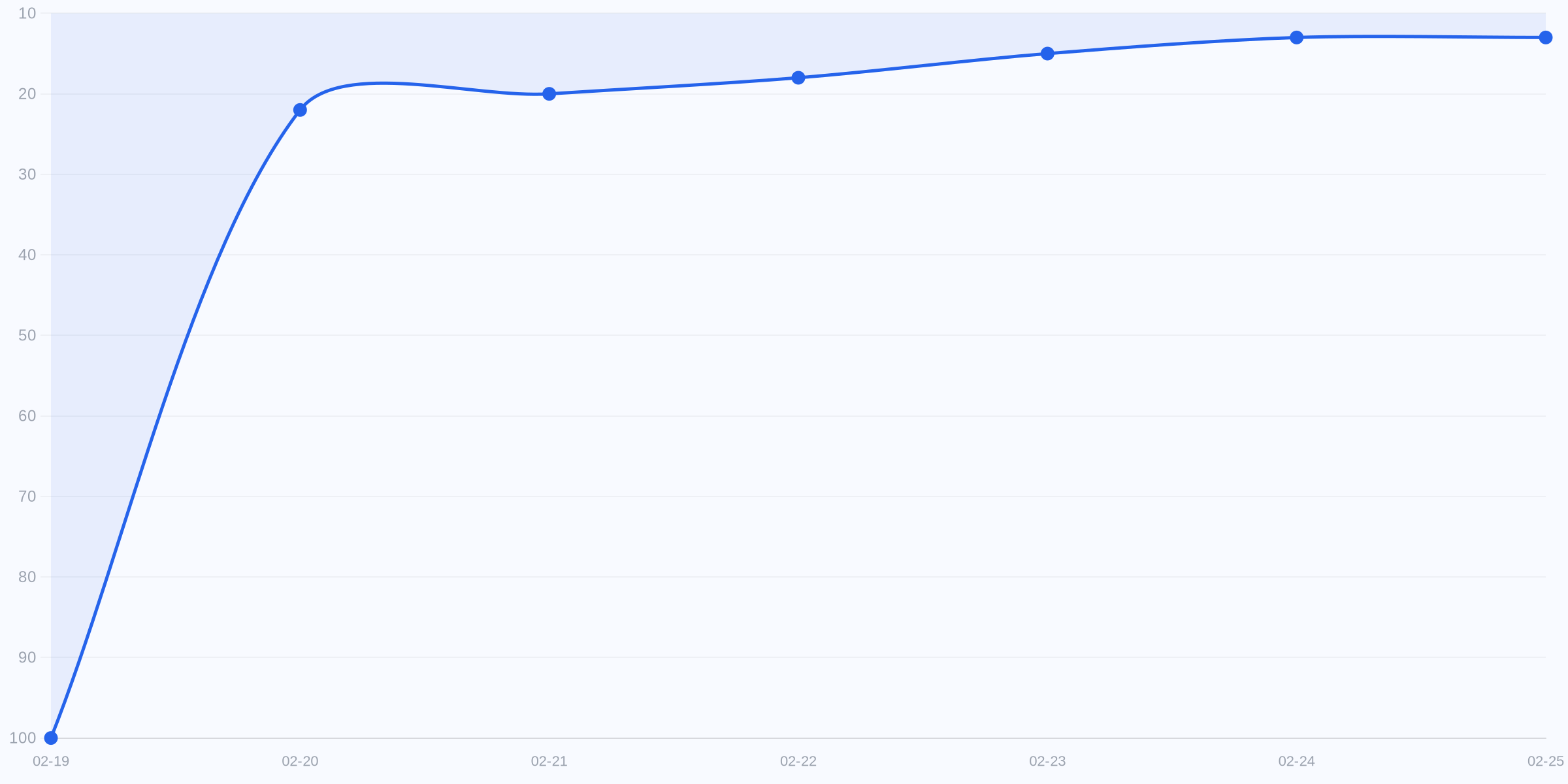The width and height of the screenshot is (1568, 784).
Task: Click the 02-24 label on x-axis
Action: pyautogui.click(x=1297, y=761)
